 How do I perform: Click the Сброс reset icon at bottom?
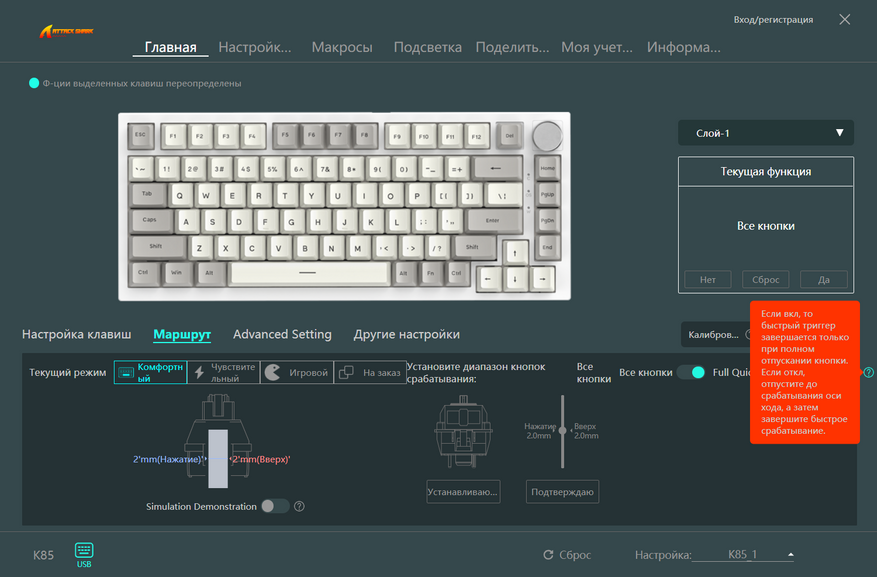pyautogui.click(x=548, y=555)
